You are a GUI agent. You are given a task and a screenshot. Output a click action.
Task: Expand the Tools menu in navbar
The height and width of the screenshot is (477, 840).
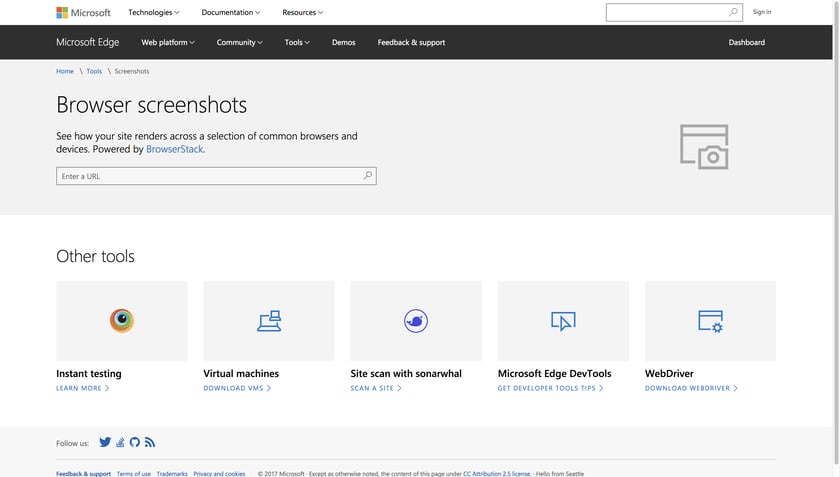(297, 42)
